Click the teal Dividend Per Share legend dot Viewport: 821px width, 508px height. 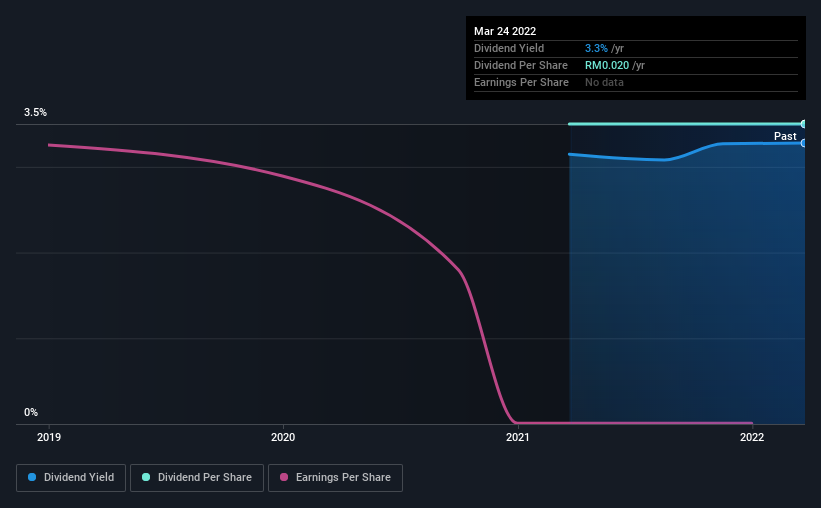click(x=146, y=477)
